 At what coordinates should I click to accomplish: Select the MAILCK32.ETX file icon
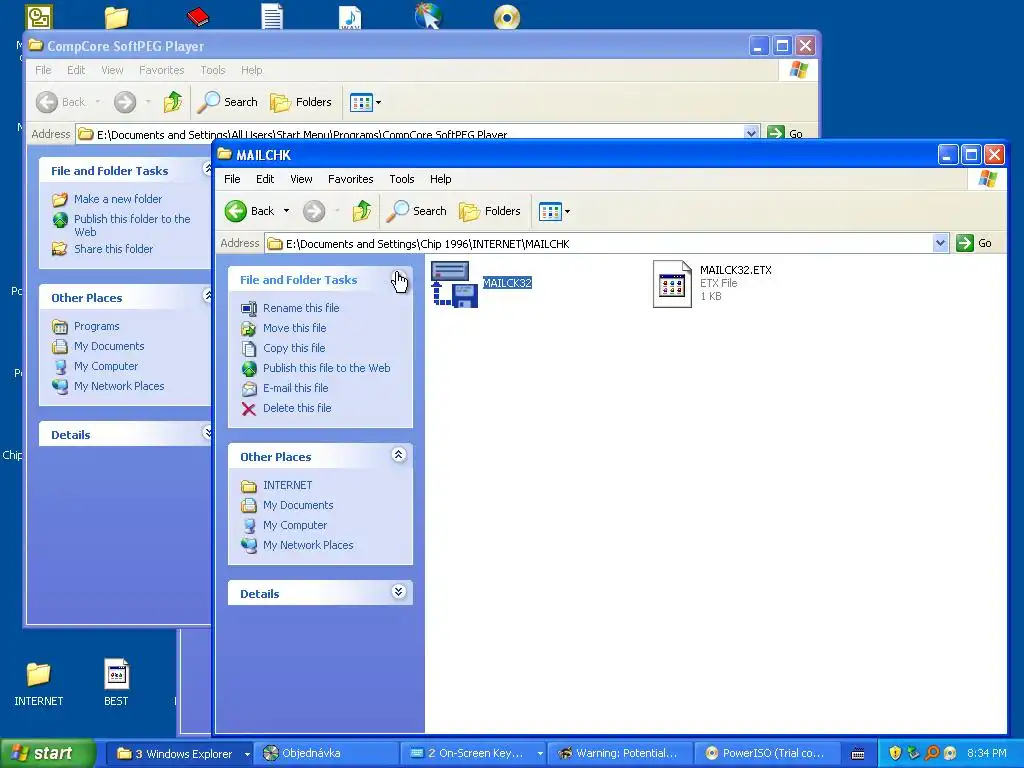point(672,284)
